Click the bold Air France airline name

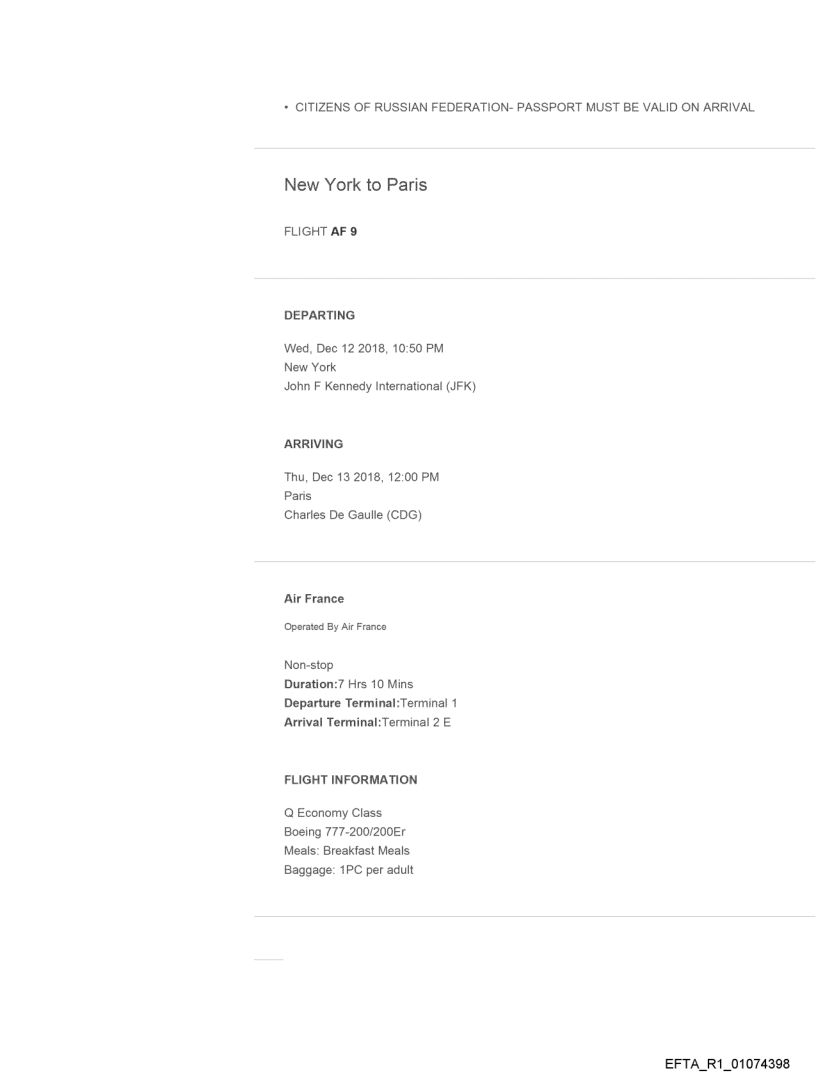314,599
